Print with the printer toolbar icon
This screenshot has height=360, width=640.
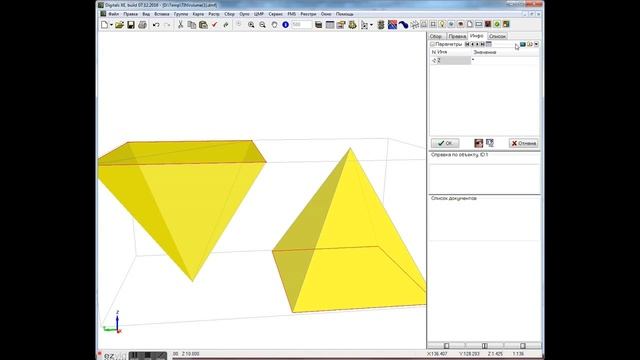[x=142, y=25]
